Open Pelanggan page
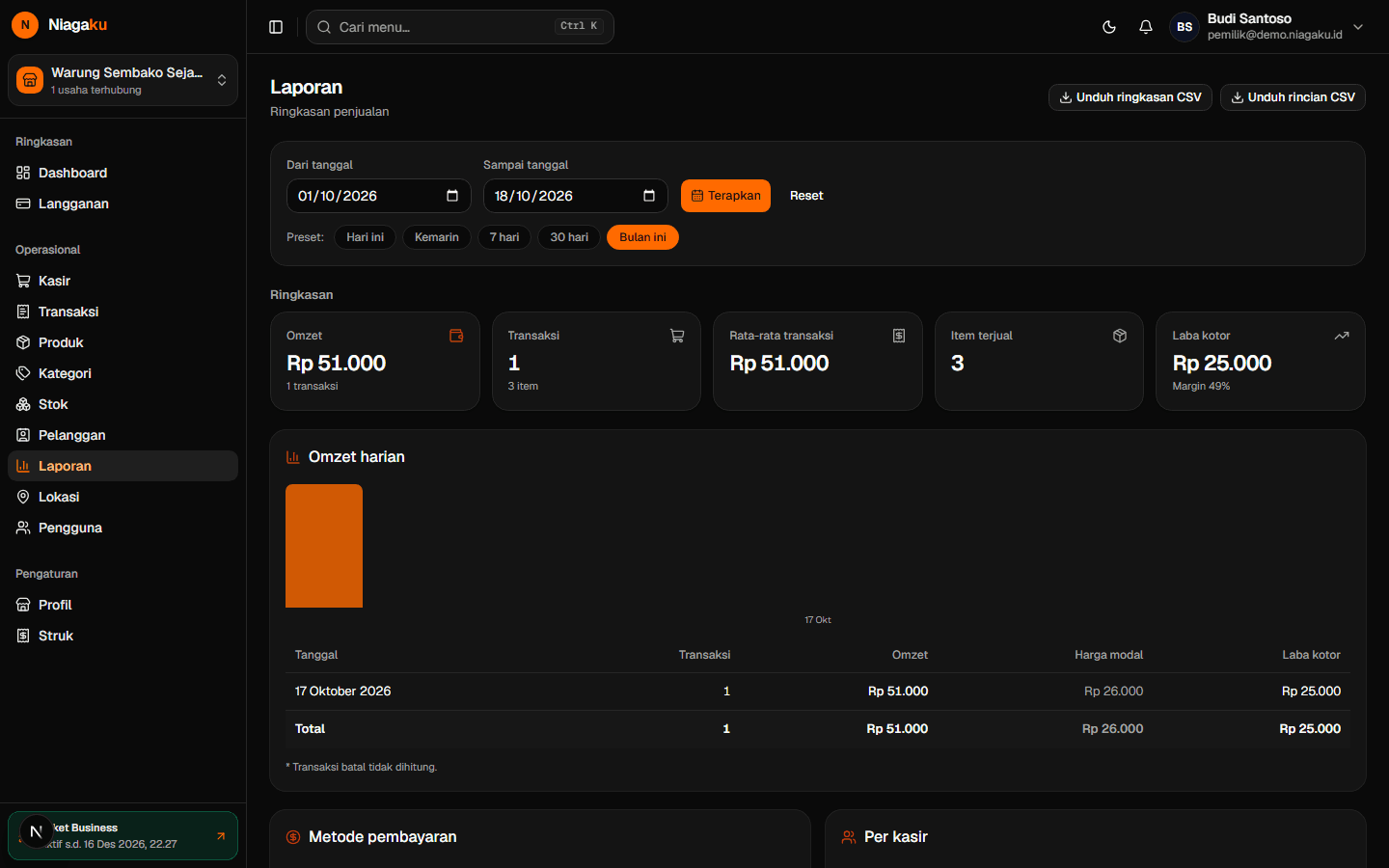Viewport: 1389px width, 868px height. (123, 435)
